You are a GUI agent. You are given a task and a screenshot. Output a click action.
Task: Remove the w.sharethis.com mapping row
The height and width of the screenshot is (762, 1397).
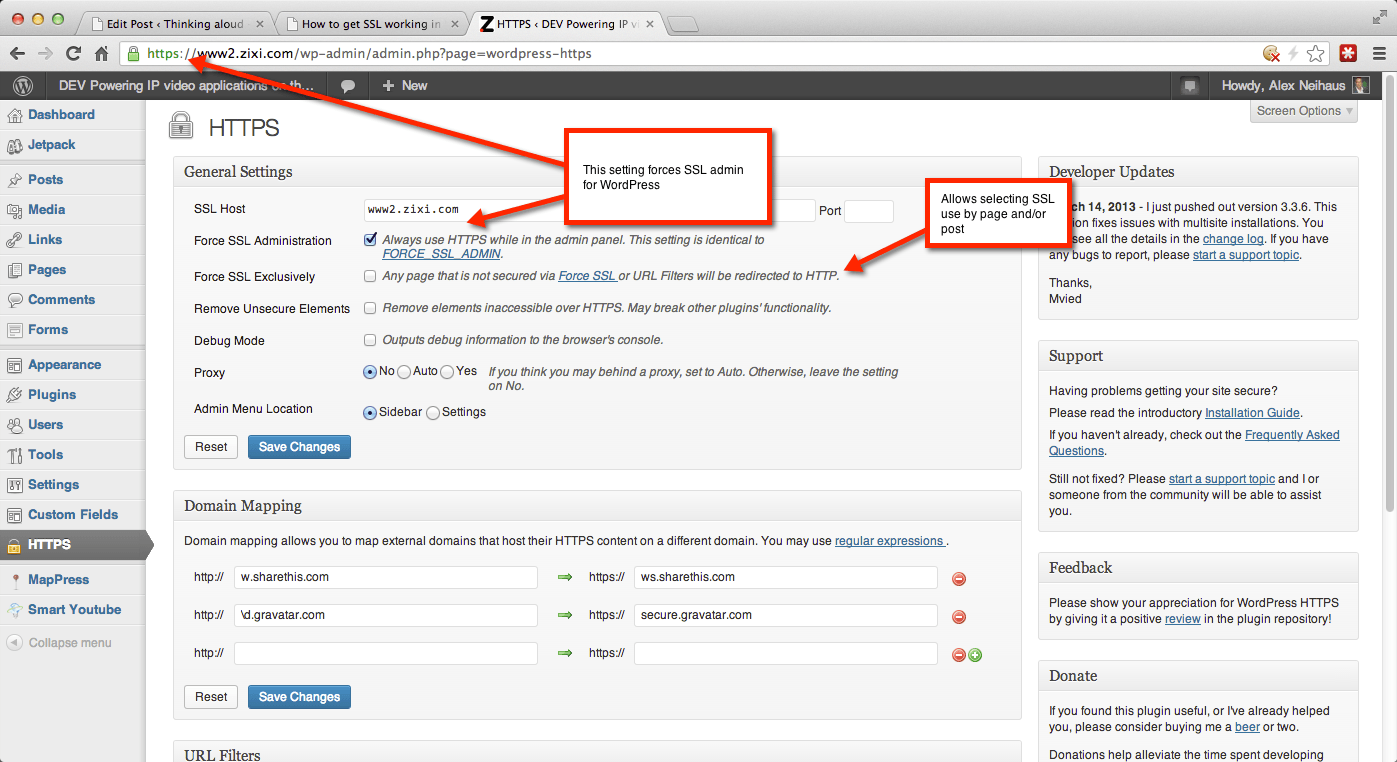(x=959, y=579)
